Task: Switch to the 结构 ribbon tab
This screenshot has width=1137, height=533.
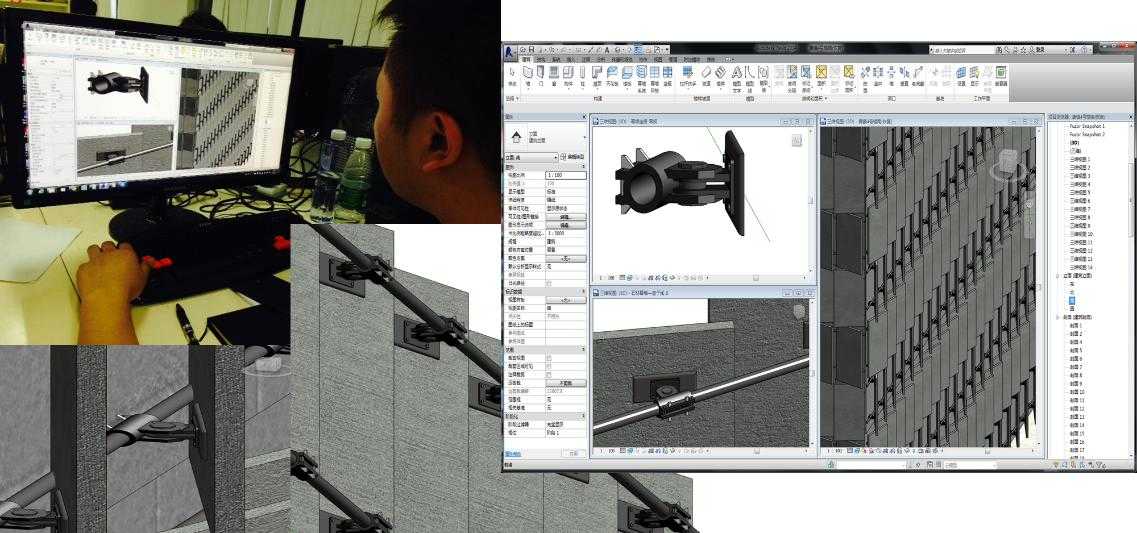Action: click(x=542, y=59)
